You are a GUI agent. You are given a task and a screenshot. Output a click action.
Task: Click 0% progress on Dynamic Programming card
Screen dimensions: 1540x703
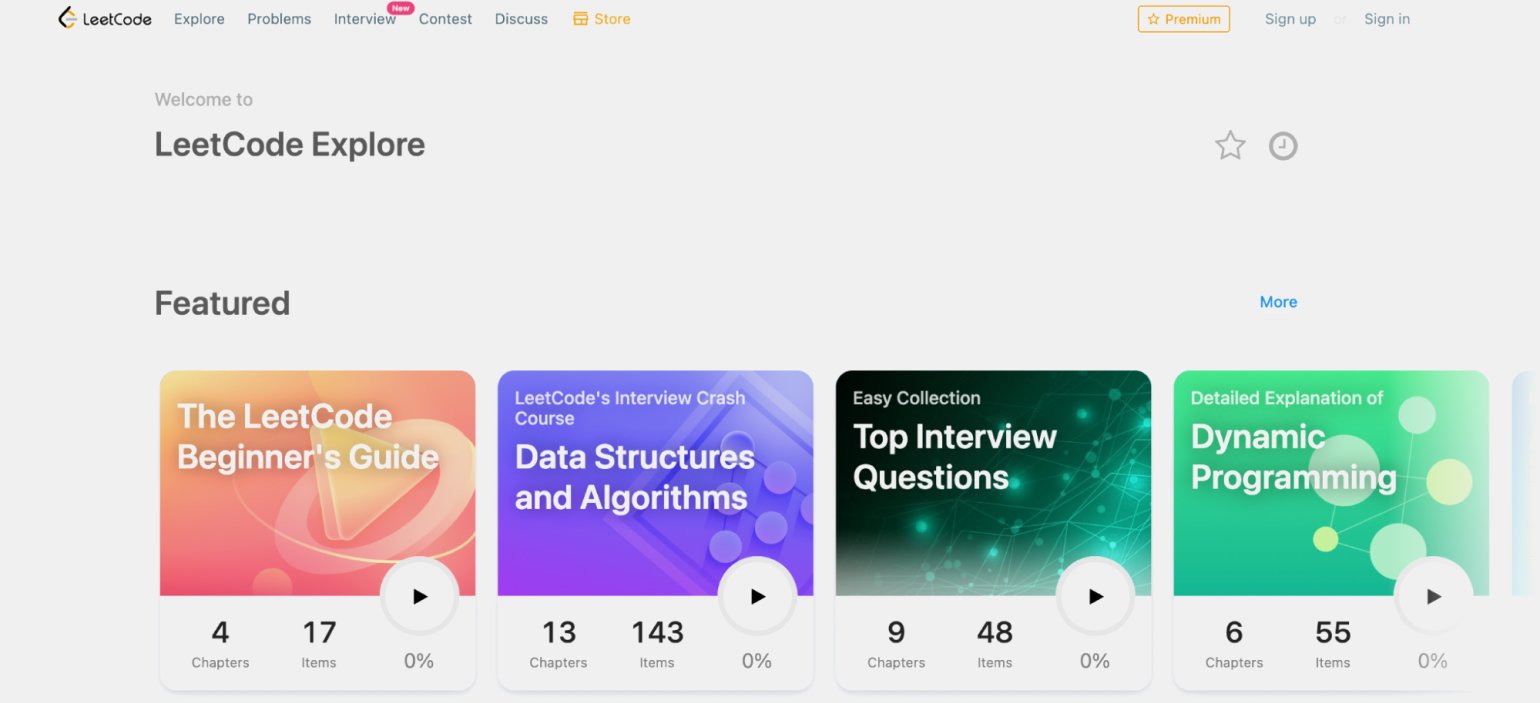coord(1433,661)
